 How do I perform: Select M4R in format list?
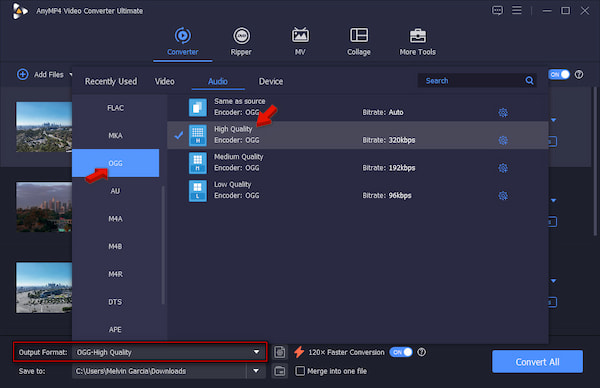[116, 274]
